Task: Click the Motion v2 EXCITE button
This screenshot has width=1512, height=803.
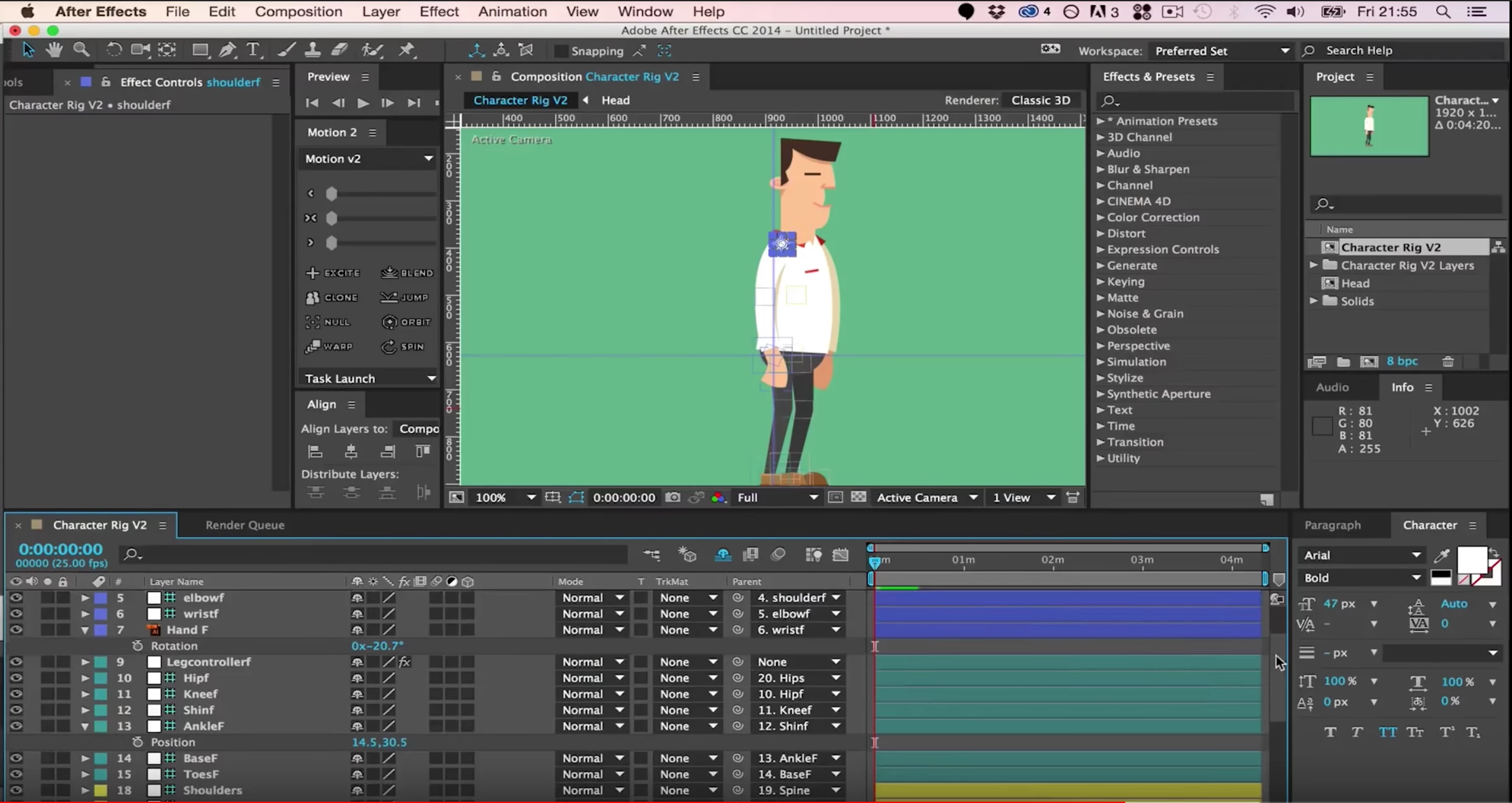Action: (333, 273)
